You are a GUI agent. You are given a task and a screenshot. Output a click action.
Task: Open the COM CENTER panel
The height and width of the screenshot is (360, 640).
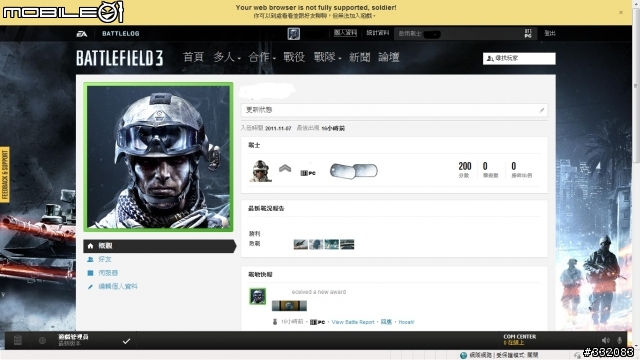point(520,340)
